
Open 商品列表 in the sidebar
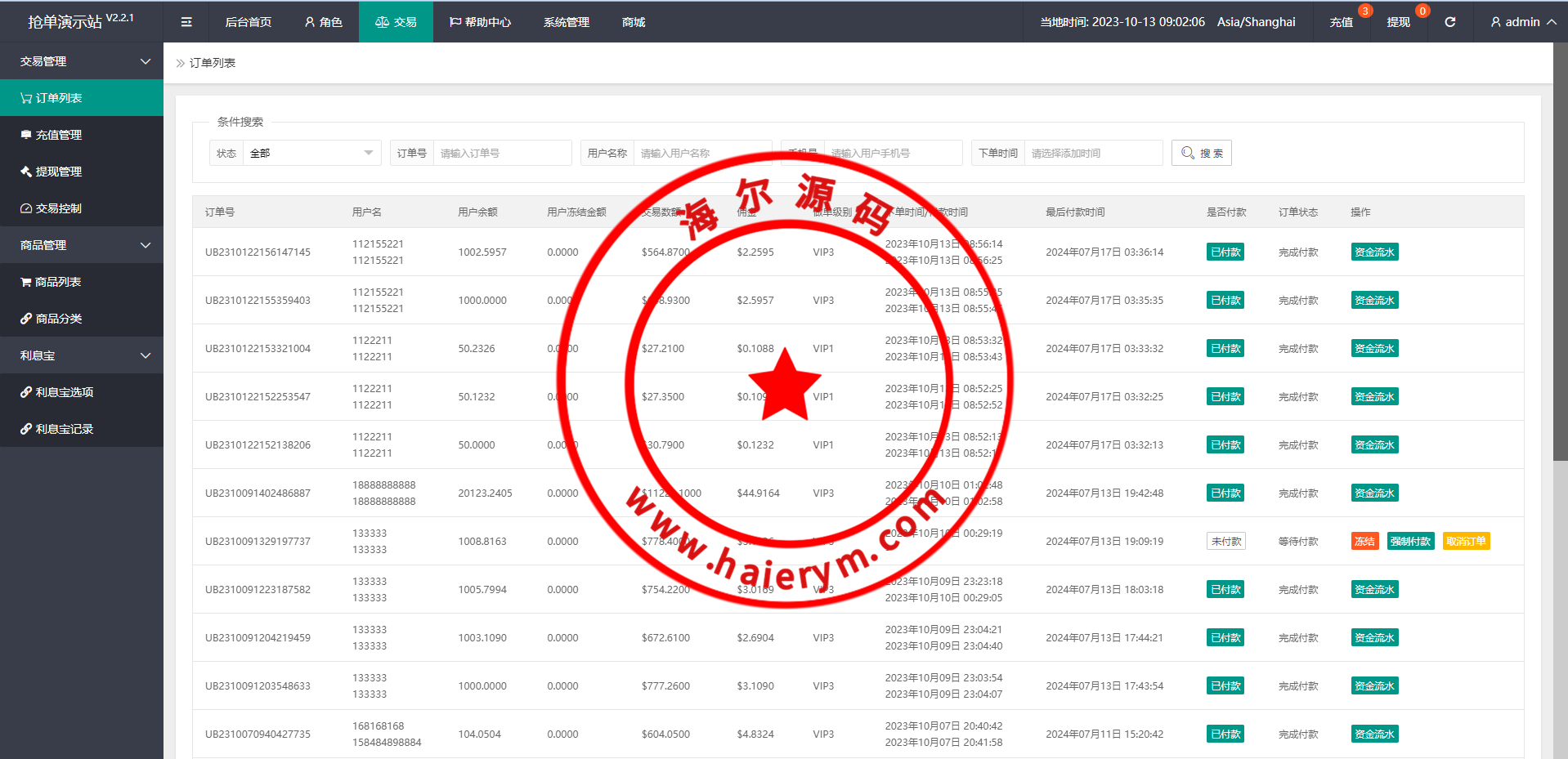[x=58, y=282]
